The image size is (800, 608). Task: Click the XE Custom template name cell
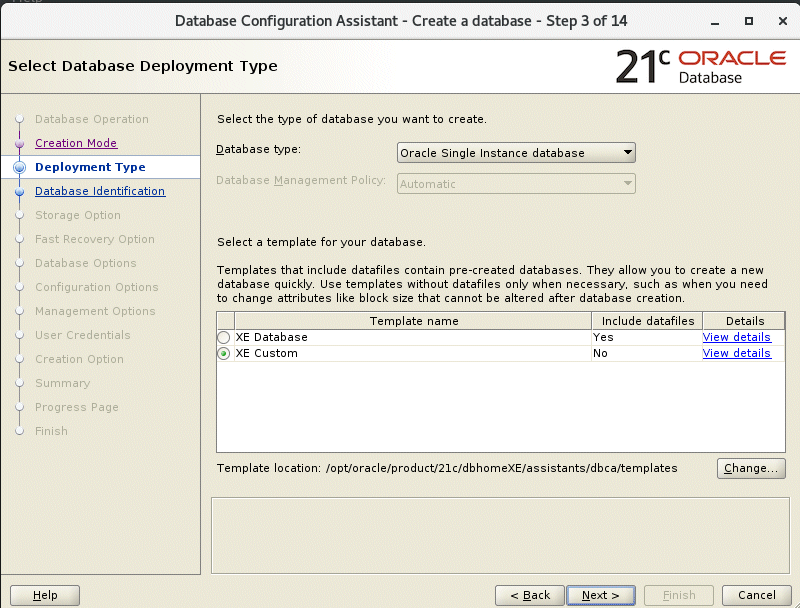coord(412,353)
